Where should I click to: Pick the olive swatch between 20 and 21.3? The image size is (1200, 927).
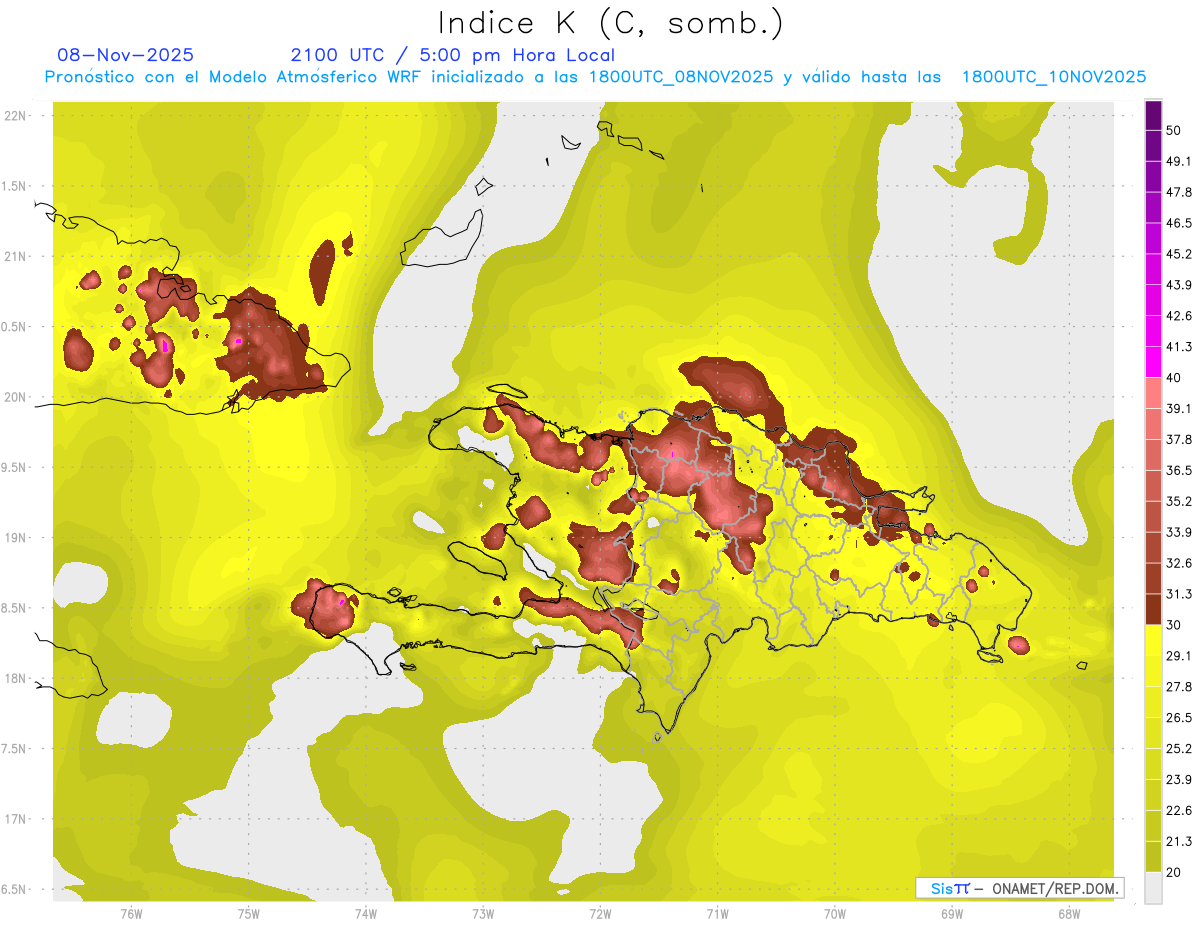tap(1153, 856)
